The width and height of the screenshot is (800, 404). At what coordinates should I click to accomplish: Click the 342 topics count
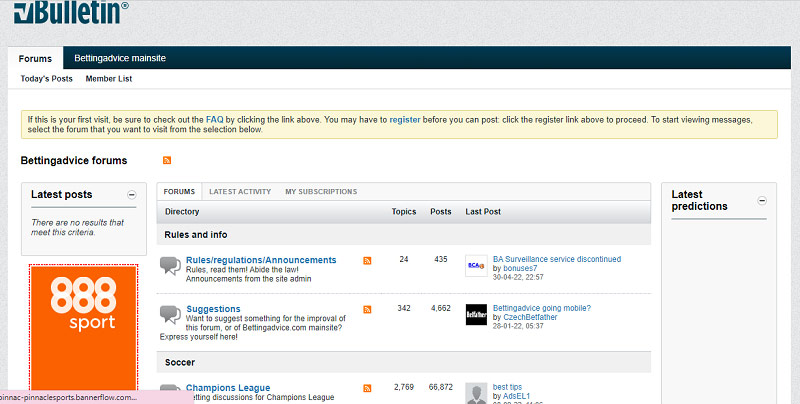pos(404,308)
